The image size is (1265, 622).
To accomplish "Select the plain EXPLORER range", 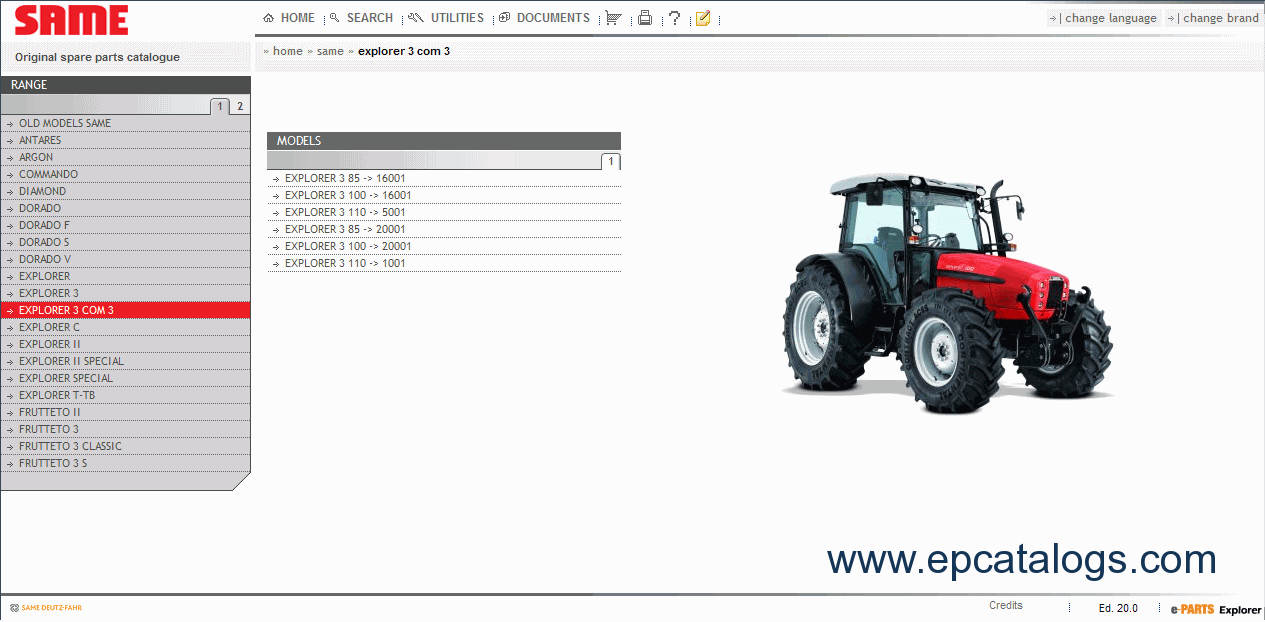I will click(x=125, y=276).
